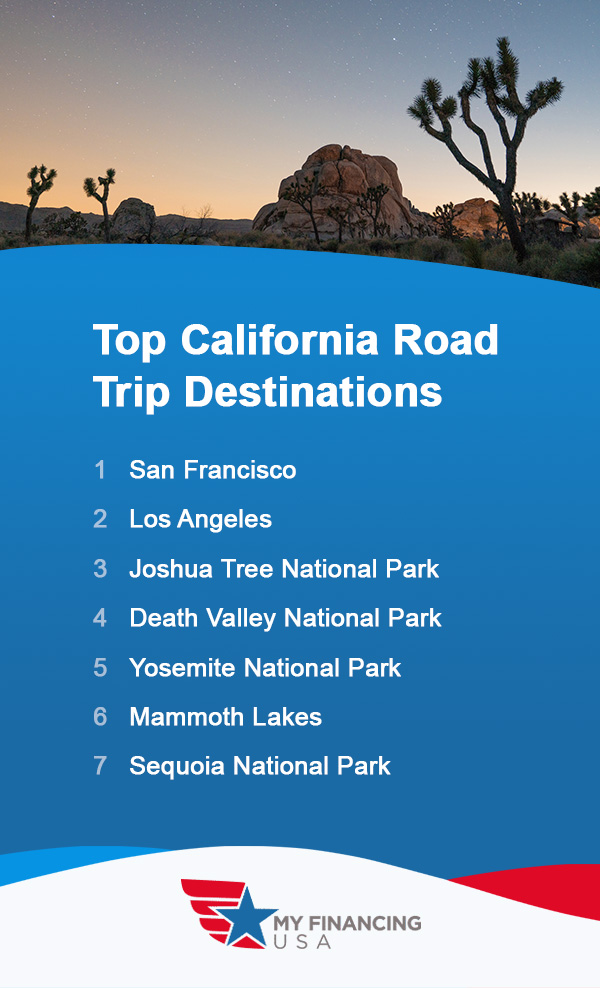Click Joshua Tree National Park in list

284,569
